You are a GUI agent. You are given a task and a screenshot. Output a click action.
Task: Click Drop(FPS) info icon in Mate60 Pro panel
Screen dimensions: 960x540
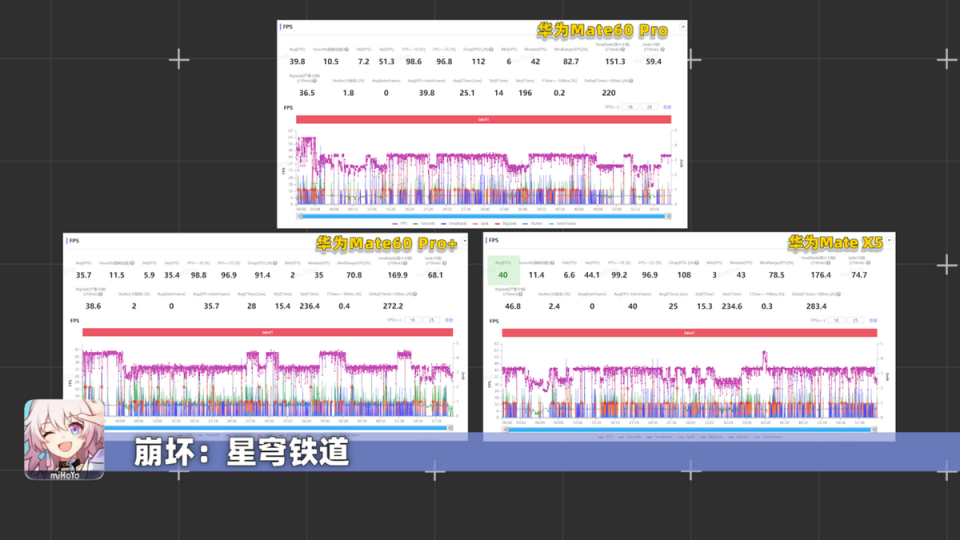[492, 50]
